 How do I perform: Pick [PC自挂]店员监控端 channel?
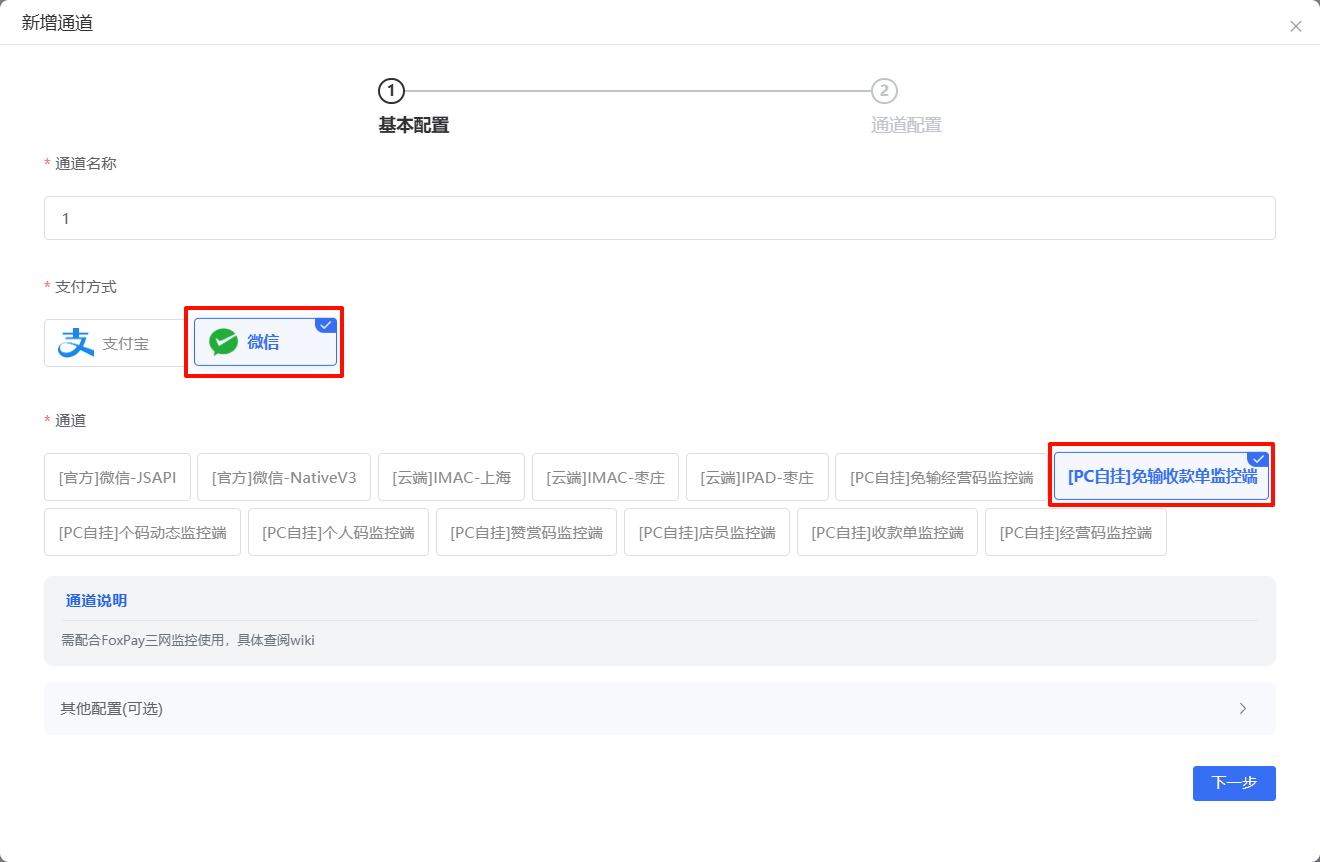tap(707, 532)
